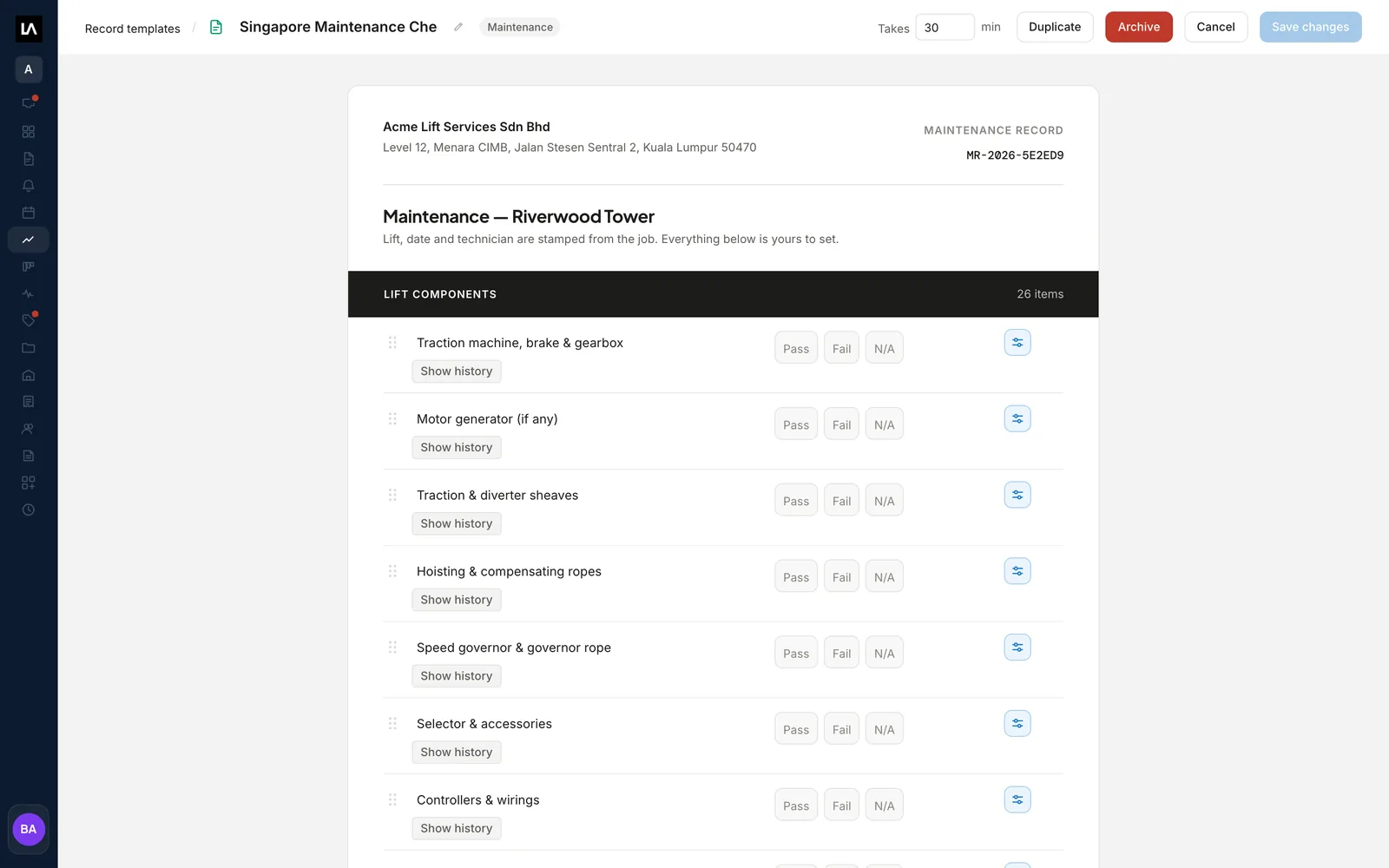Open the kanban board icon in sidebar

click(29, 266)
